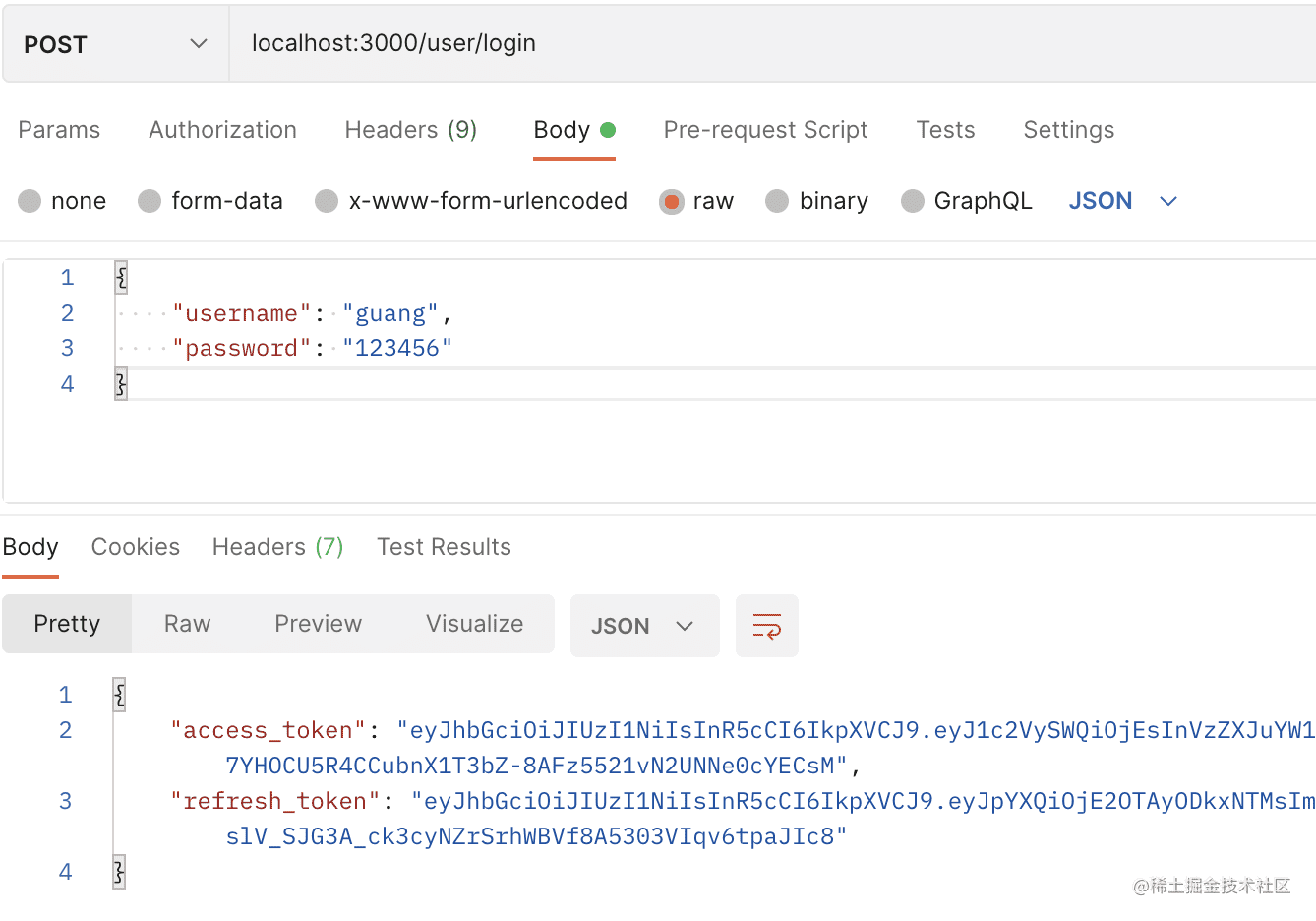Screen dimensions: 1316x921
Task: View response Cookies tab
Action: (x=135, y=547)
